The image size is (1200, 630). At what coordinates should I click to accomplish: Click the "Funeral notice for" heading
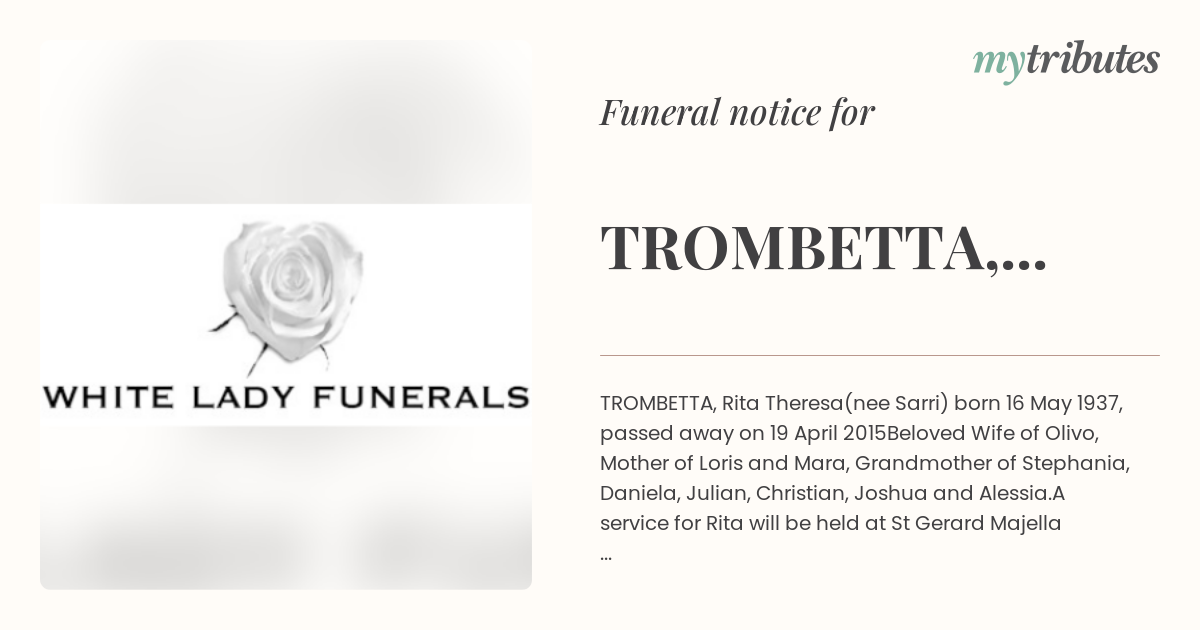pos(737,113)
